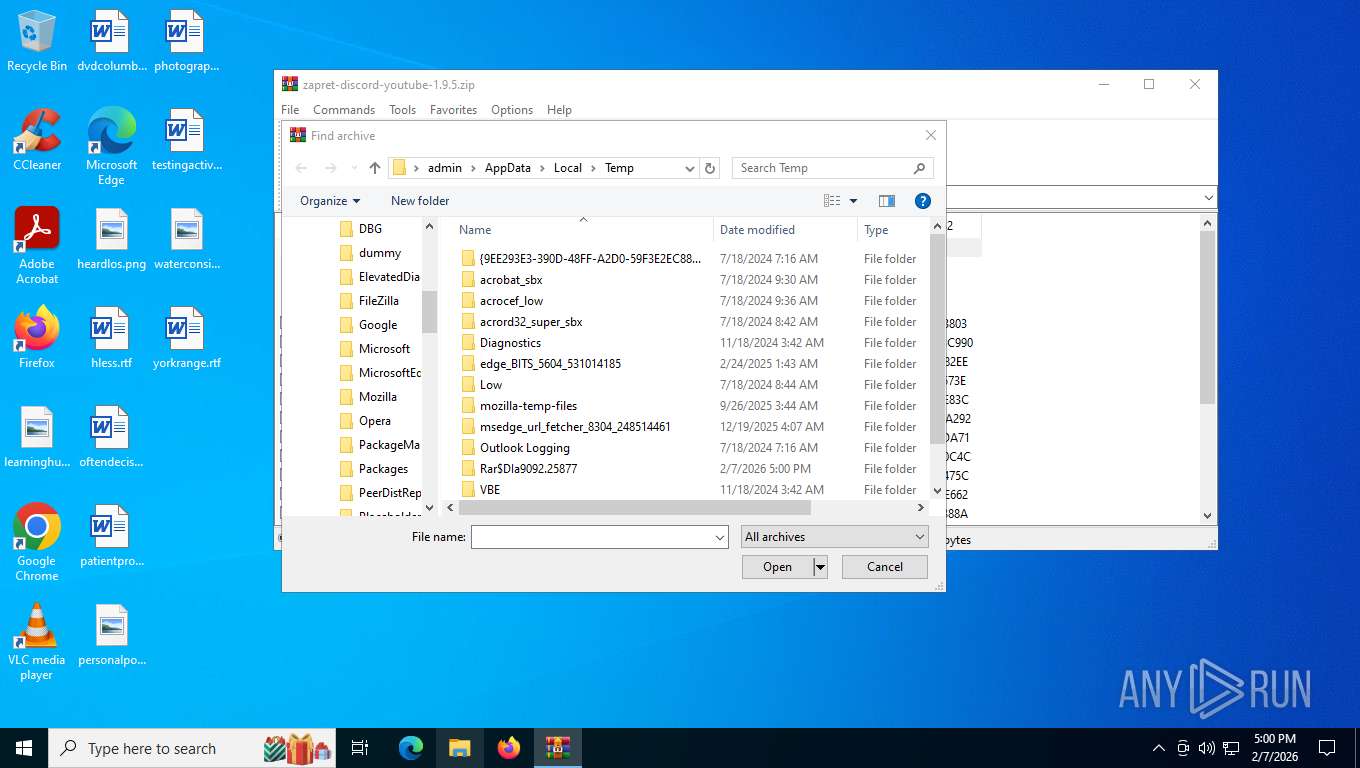Open the Adobe Acrobat desktop shortcut
This screenshot has width=1360, height=768.
point(37,246)
